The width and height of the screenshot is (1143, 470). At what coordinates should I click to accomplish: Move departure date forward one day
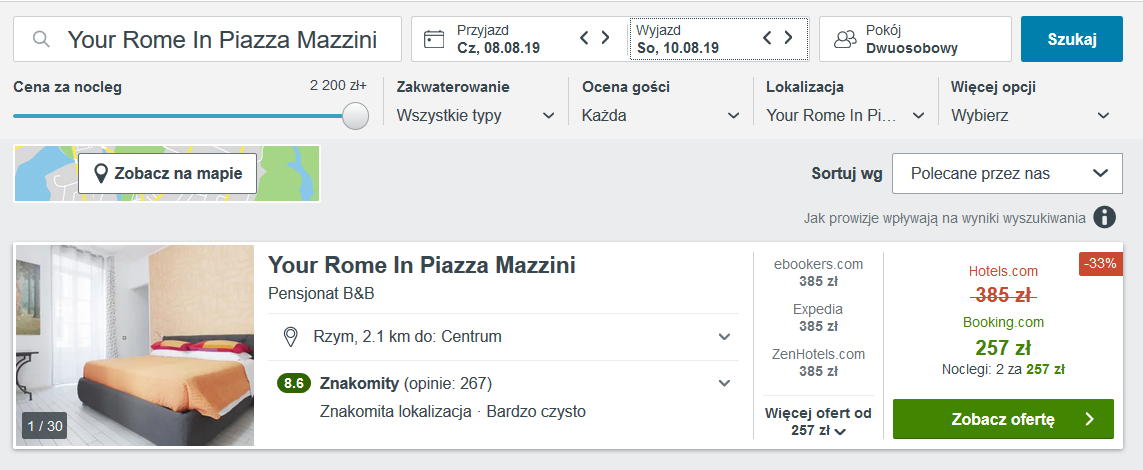pos(788,37)
